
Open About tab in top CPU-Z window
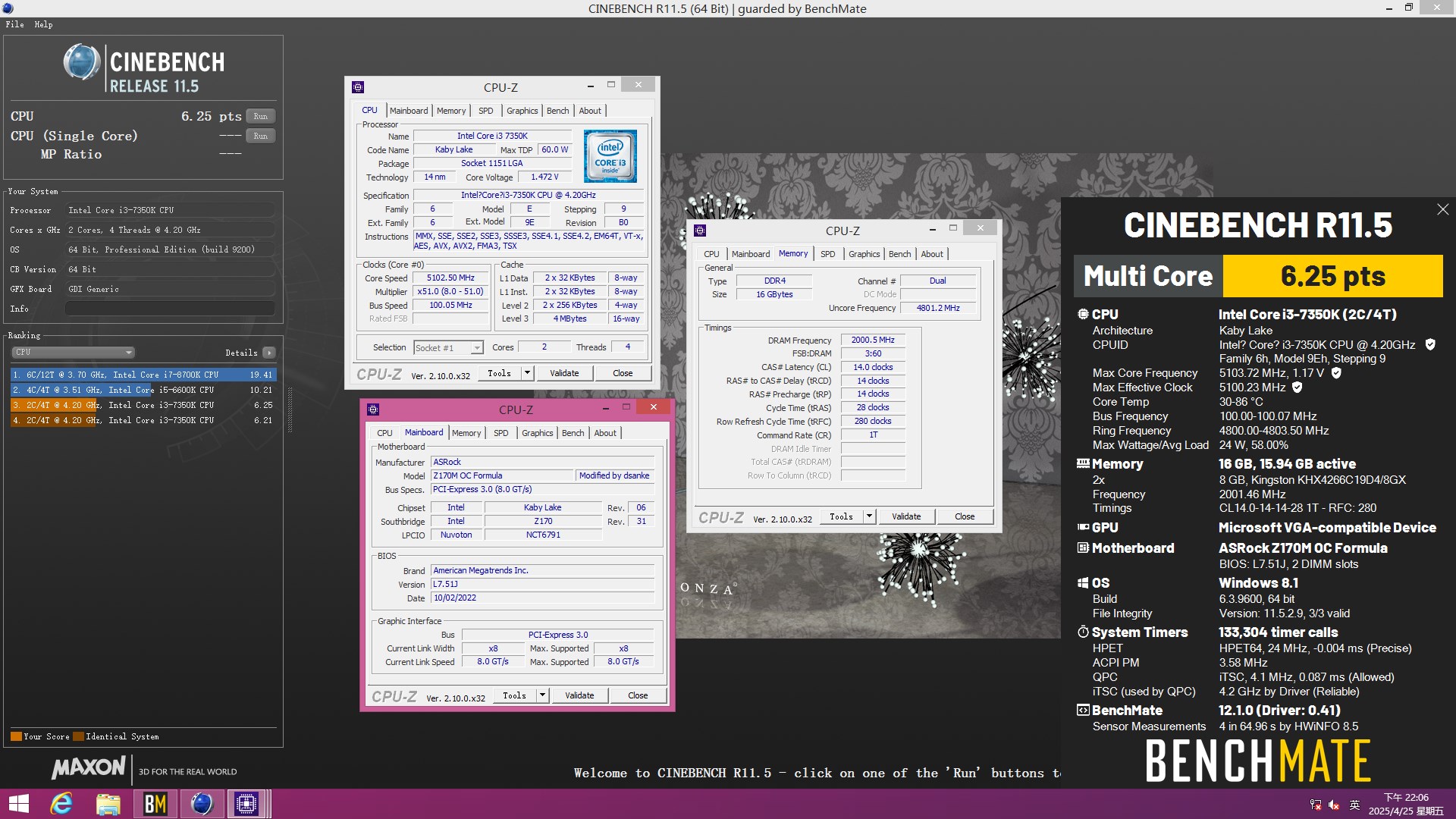click(x=590, y=111)
